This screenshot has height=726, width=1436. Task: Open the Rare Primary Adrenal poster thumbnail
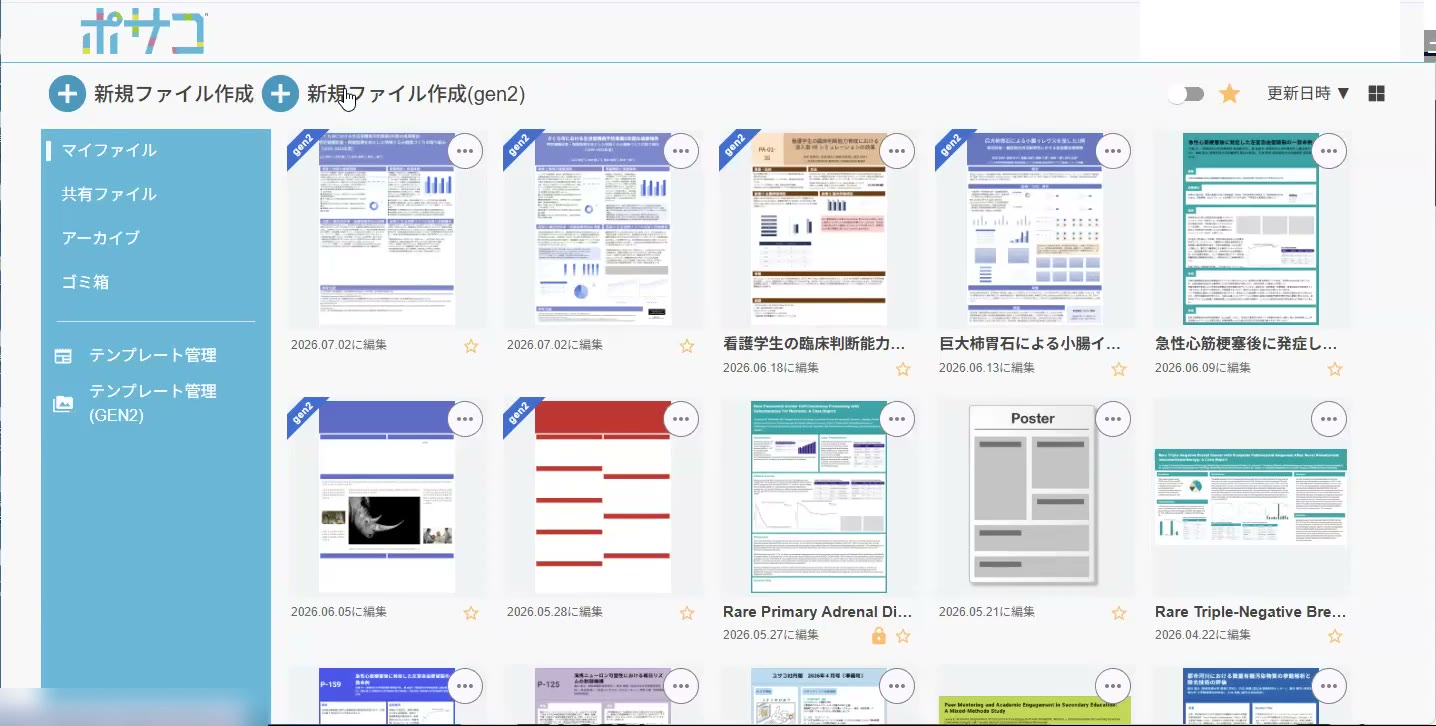818,497
